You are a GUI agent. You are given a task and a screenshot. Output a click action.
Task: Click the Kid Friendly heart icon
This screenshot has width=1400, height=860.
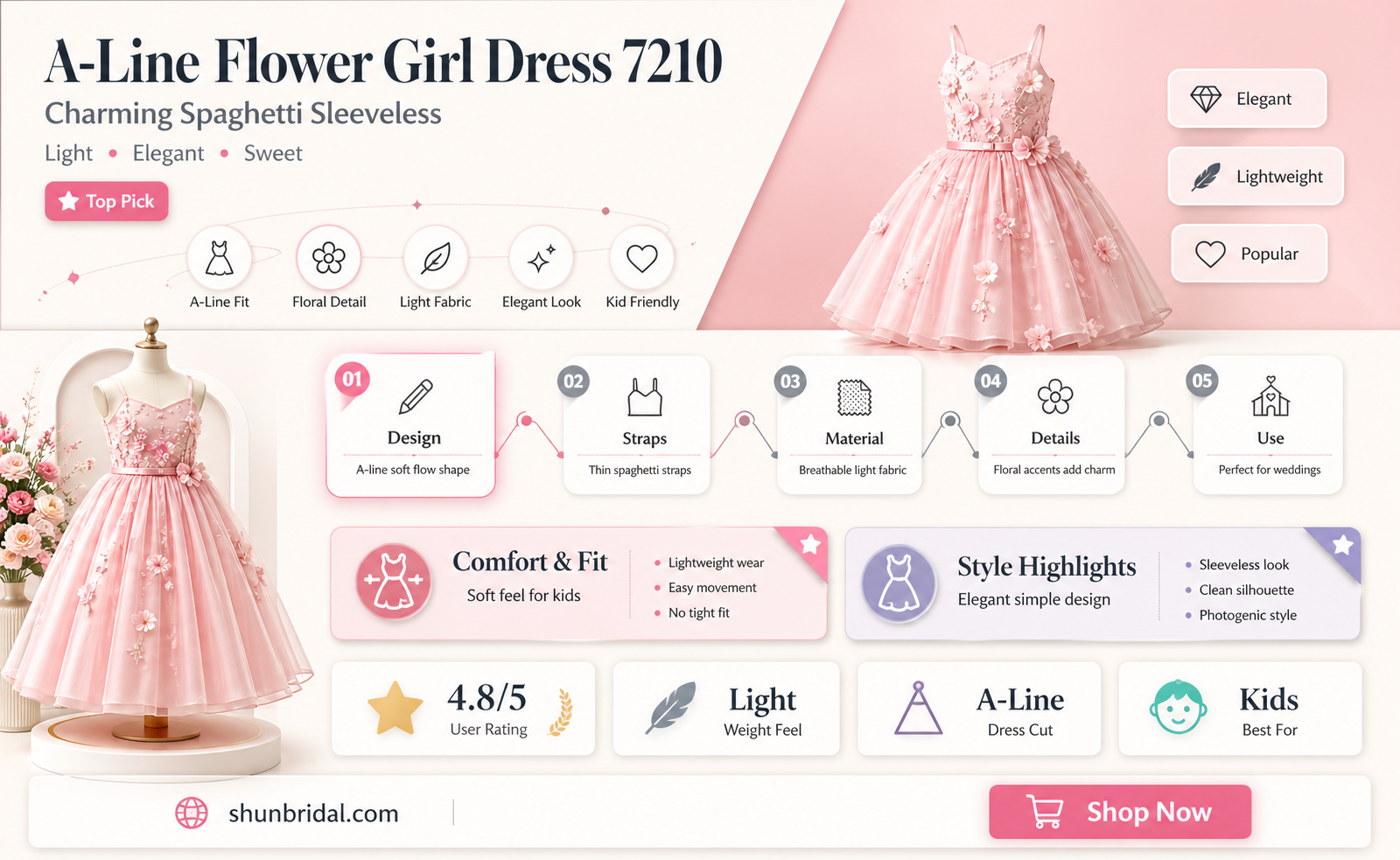(642, 258)
